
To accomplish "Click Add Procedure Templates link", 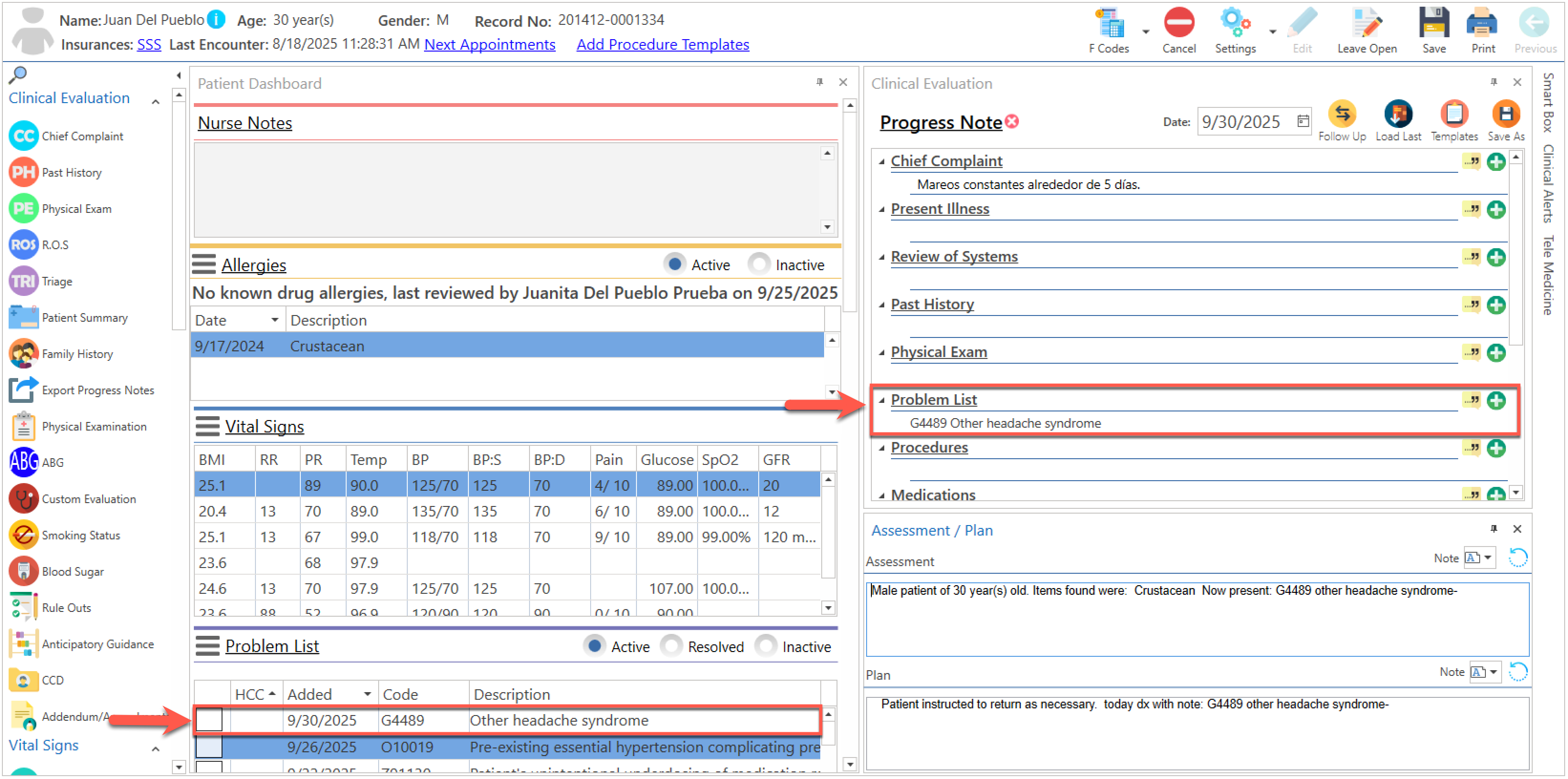I will point(662,44).
